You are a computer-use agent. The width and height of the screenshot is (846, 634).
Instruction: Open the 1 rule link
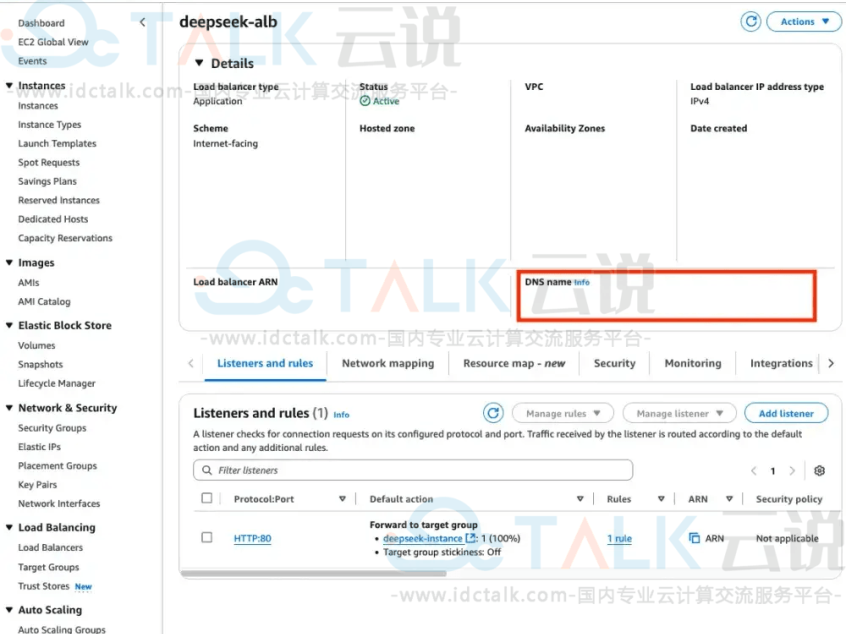(619, 538)
